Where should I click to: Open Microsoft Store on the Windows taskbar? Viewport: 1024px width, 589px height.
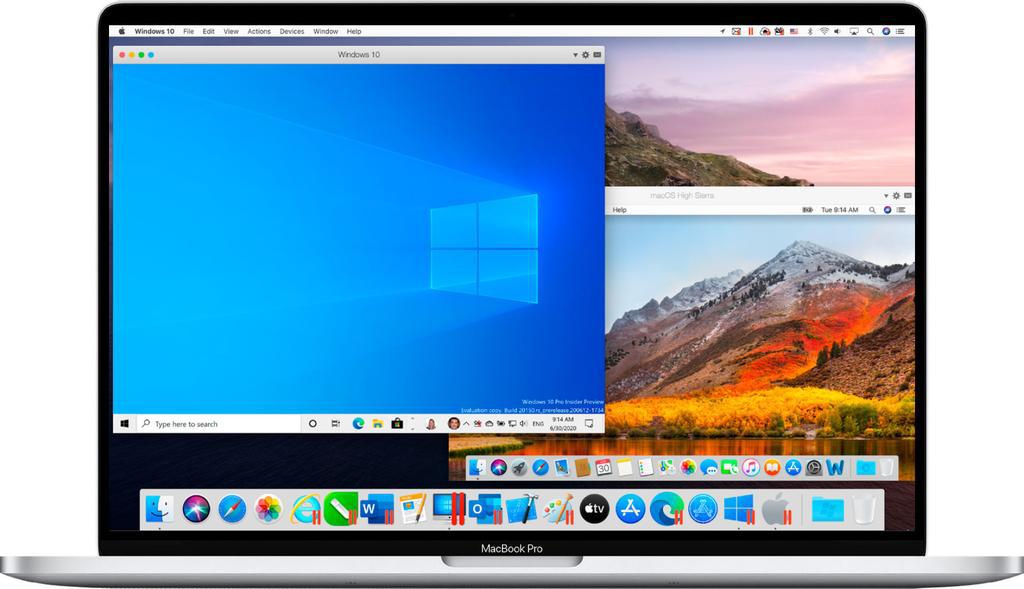397,424
